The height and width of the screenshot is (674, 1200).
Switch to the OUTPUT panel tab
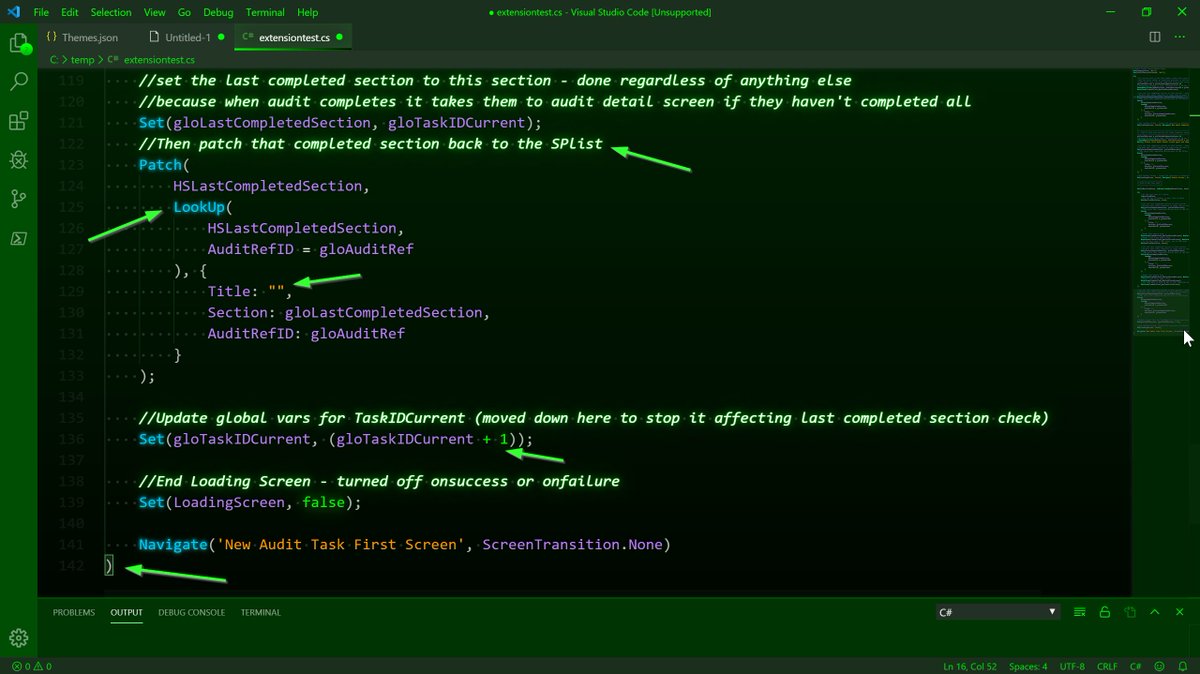[x=127, y=612]
